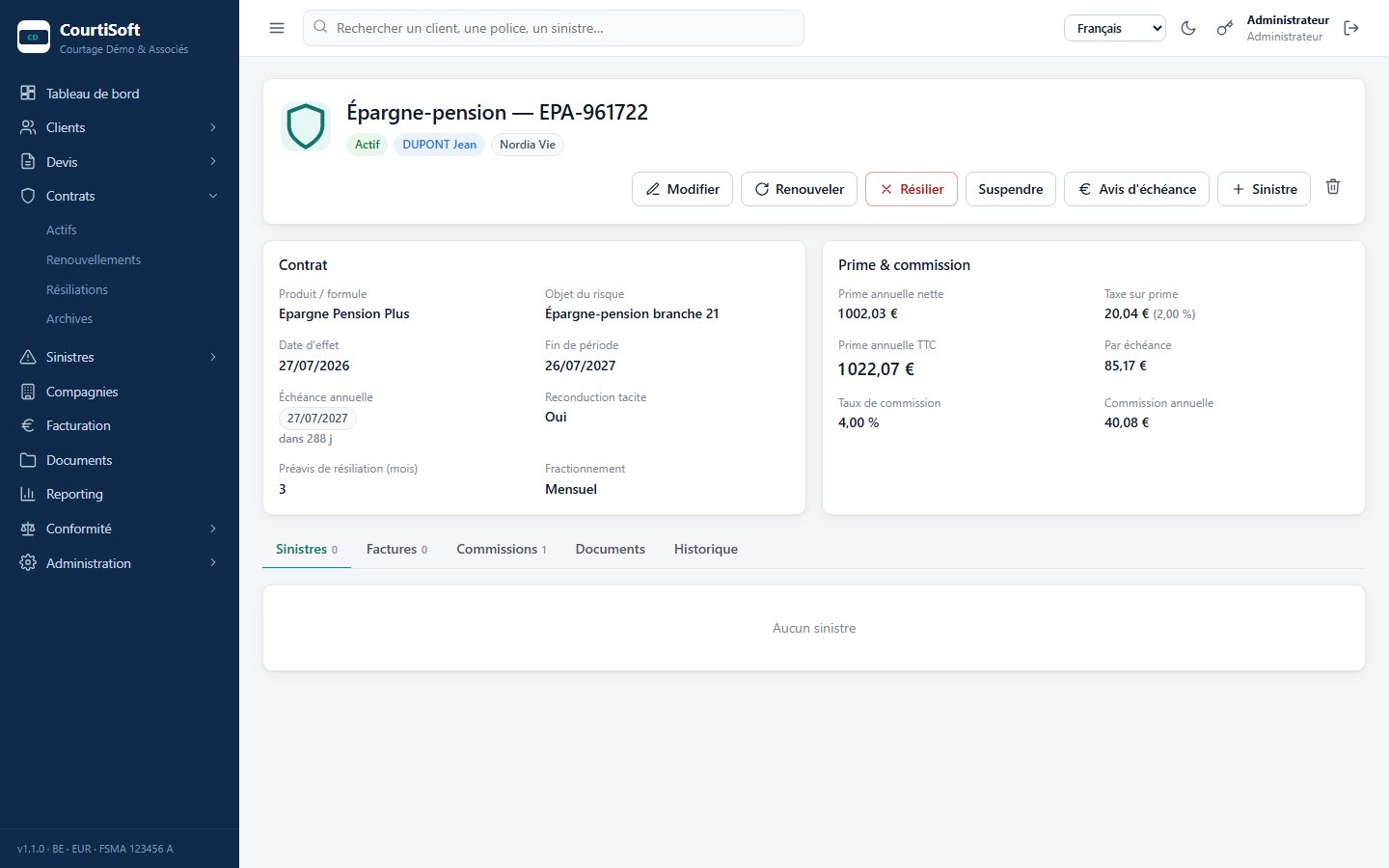The image size is (1389, 868).
Task: Click the Modifier button
Action: tap(683, 189)
